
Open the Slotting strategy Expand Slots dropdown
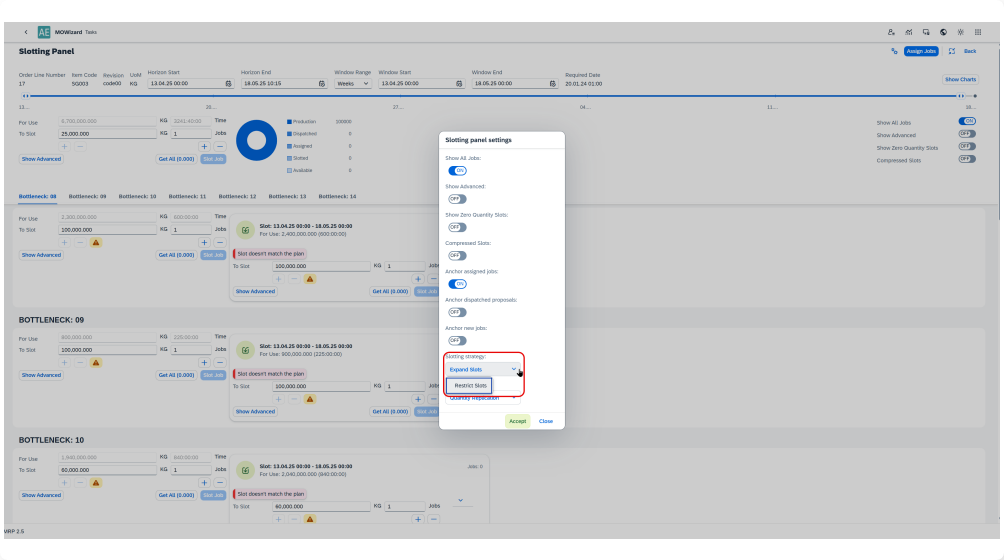[x=483, y=369]
